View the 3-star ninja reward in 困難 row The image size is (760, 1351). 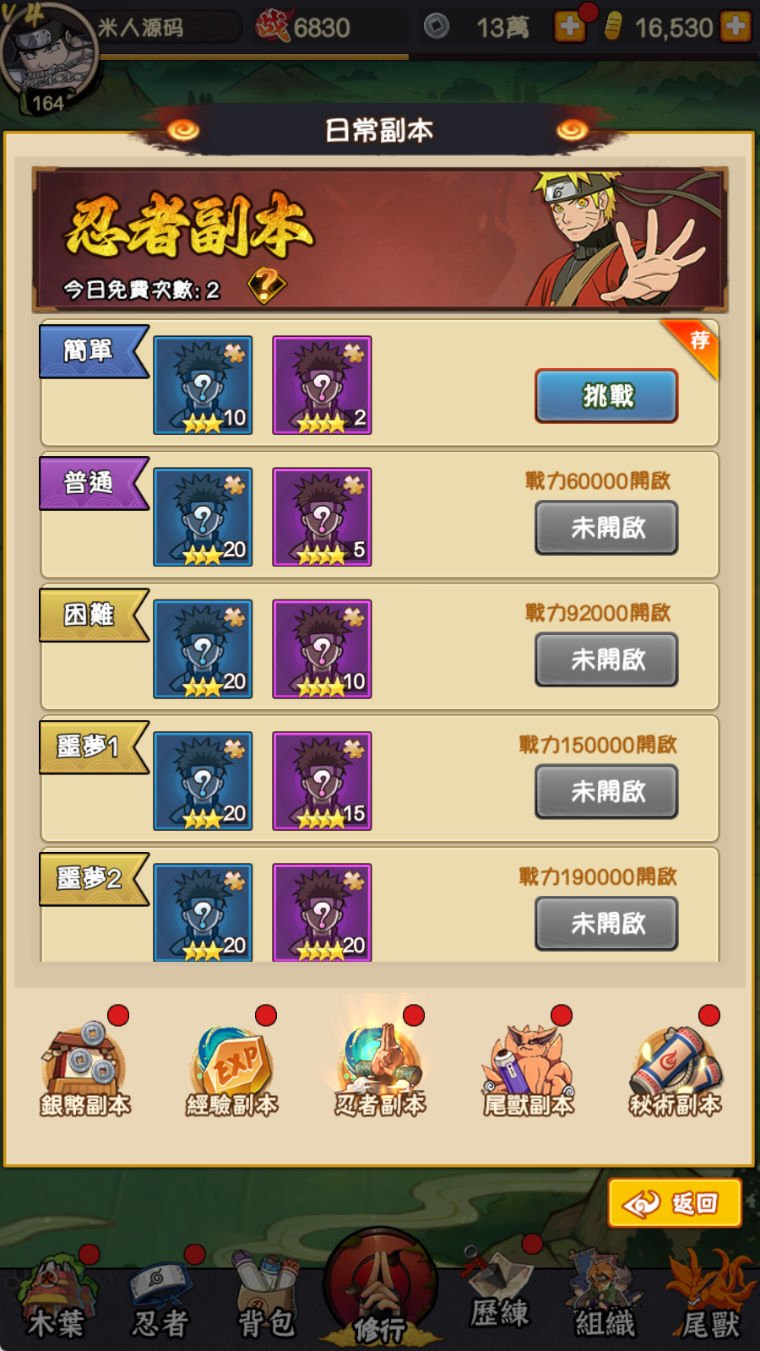pos(322,649)
